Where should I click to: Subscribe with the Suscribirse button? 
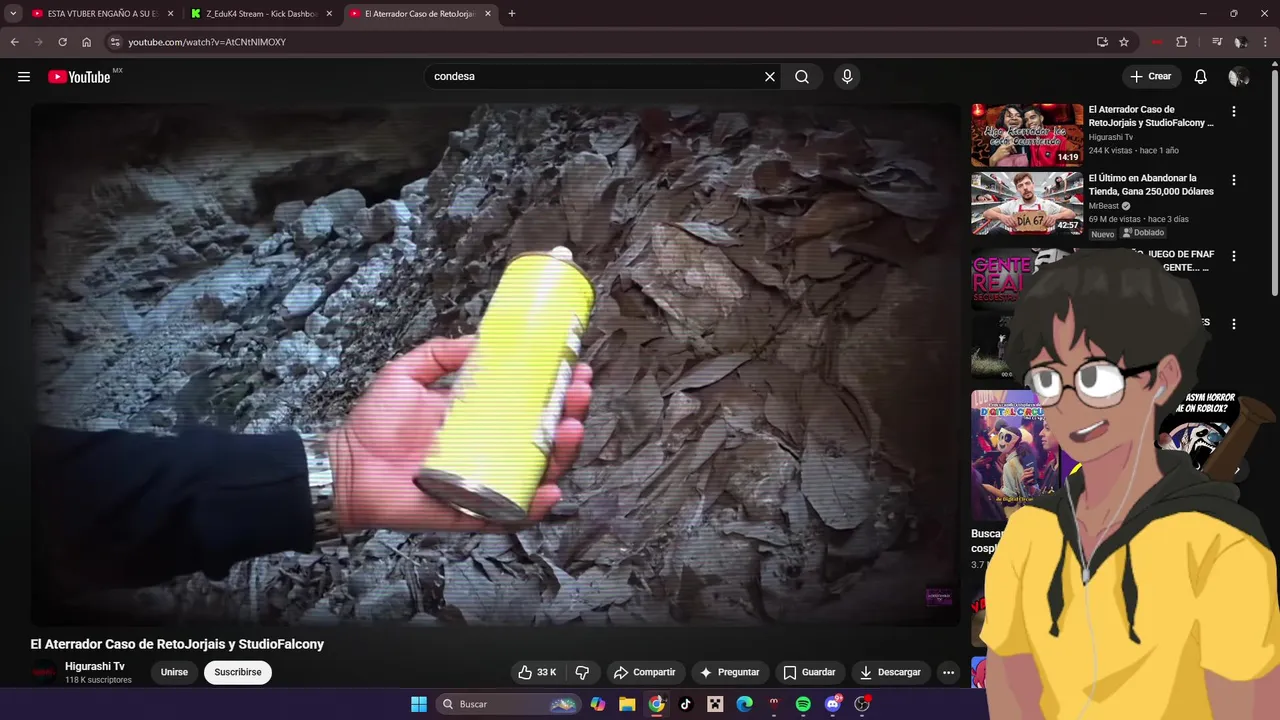[238, 672]
